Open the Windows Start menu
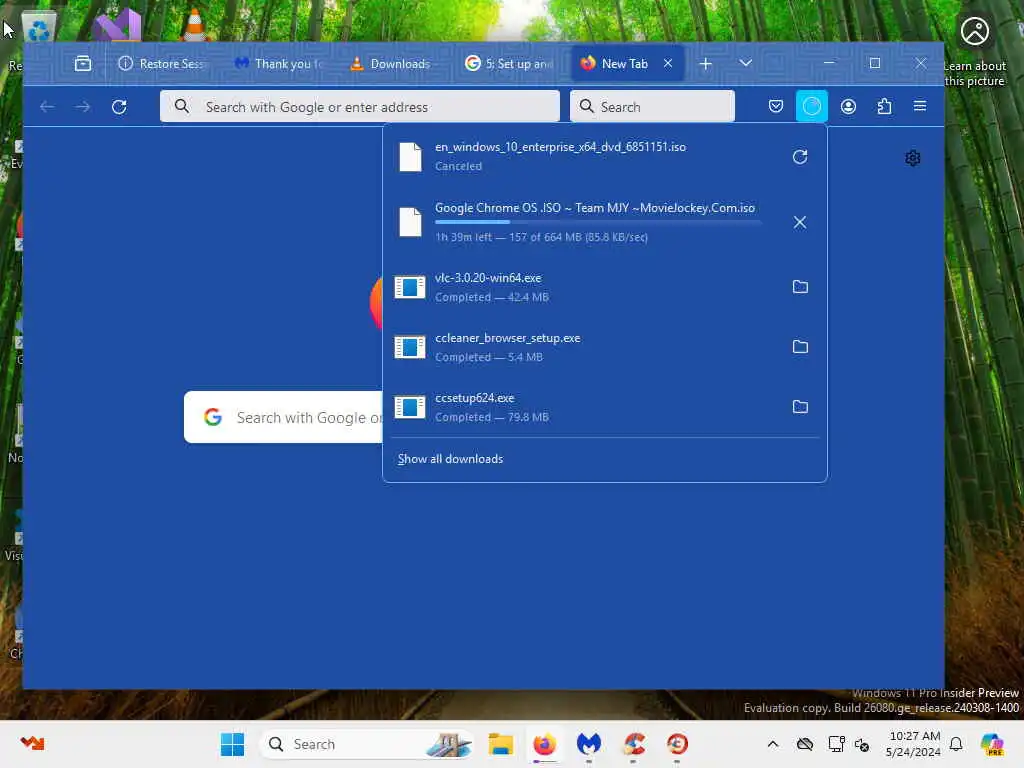Image resolution: width=1024 pixels, height=768 pixels. click(232, 744)
